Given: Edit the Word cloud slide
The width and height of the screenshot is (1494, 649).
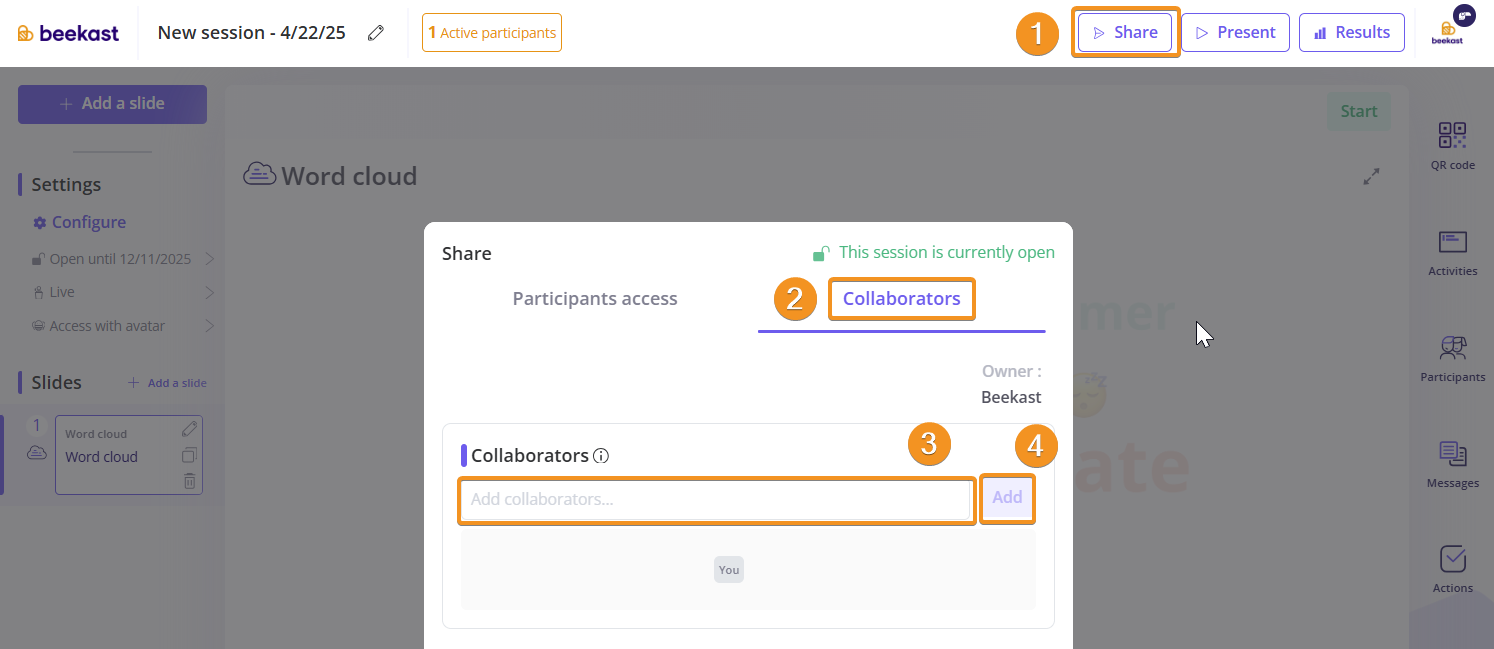Looking at the screenshot, I should [190, 429].
